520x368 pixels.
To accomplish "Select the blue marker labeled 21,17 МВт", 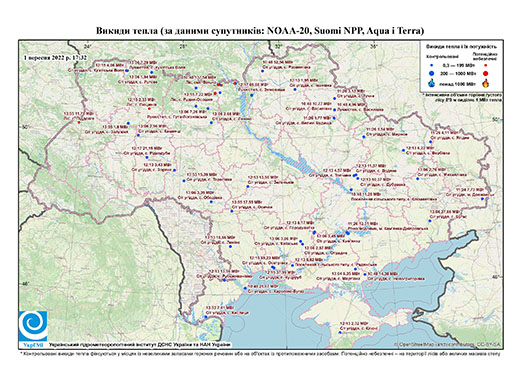I will pyautogui.click(x=245, y=288).
